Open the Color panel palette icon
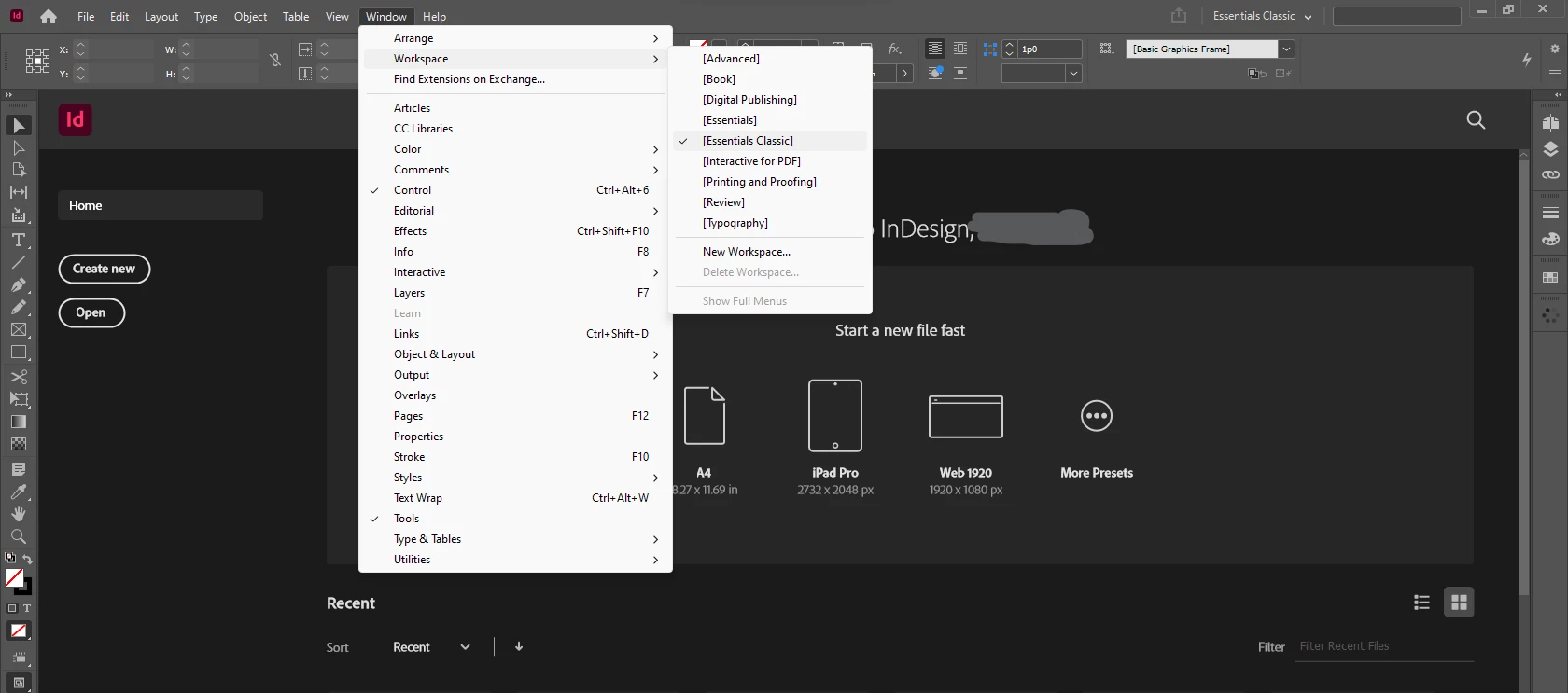The width and height of the screenshot is (1568, 693). pyautogui.click(x=1550, y=240)
